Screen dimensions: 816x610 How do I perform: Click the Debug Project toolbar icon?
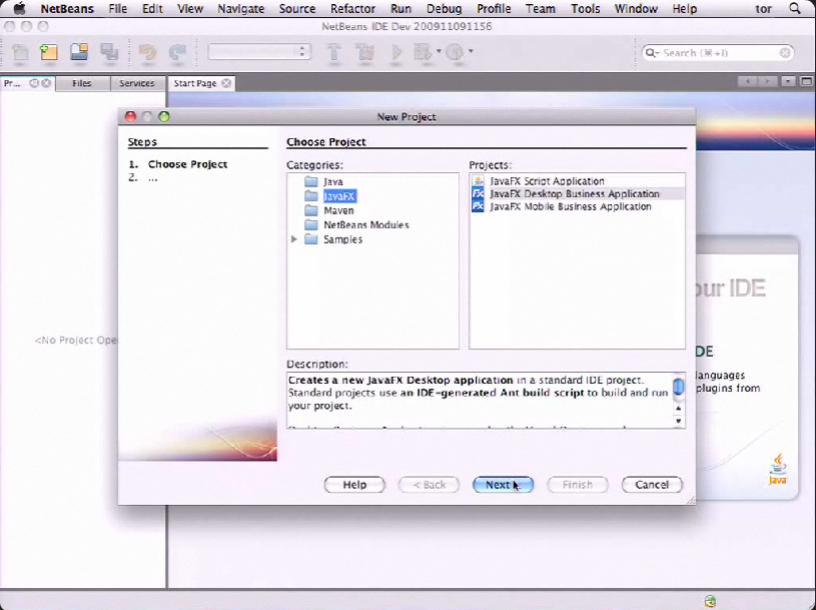pos(423,53)
